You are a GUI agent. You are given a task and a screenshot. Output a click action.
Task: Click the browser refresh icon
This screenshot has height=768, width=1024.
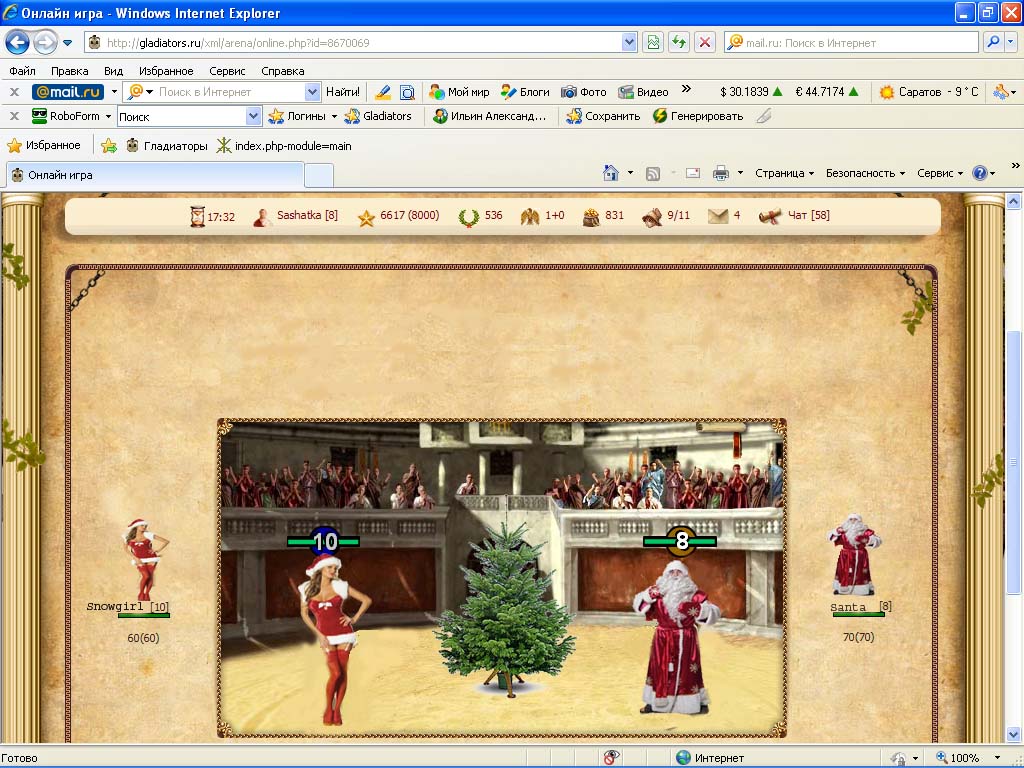pyautogui.click(x=679, y=43)
